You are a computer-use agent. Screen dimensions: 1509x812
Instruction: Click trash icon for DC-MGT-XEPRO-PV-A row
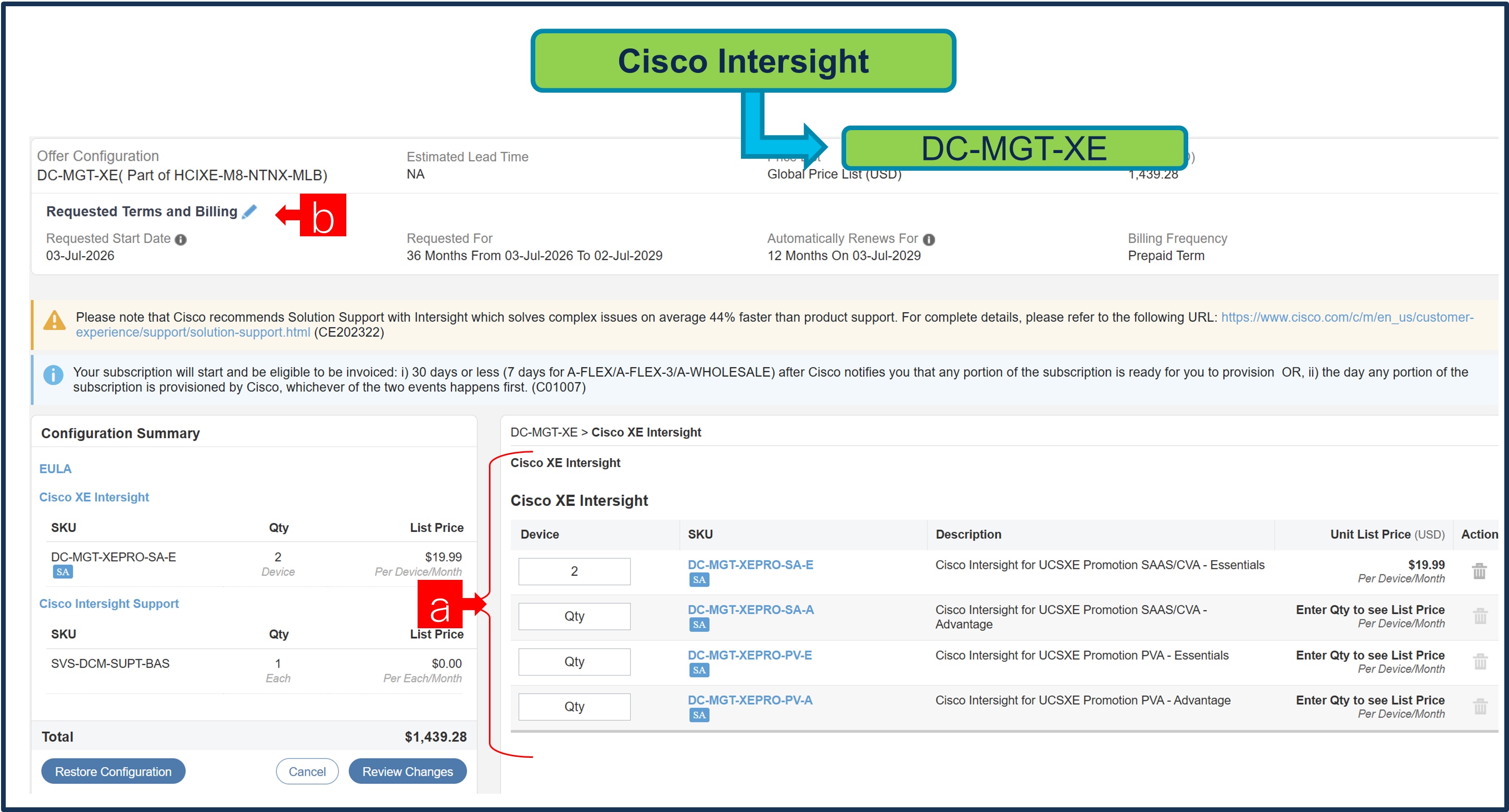(1480, 707)
